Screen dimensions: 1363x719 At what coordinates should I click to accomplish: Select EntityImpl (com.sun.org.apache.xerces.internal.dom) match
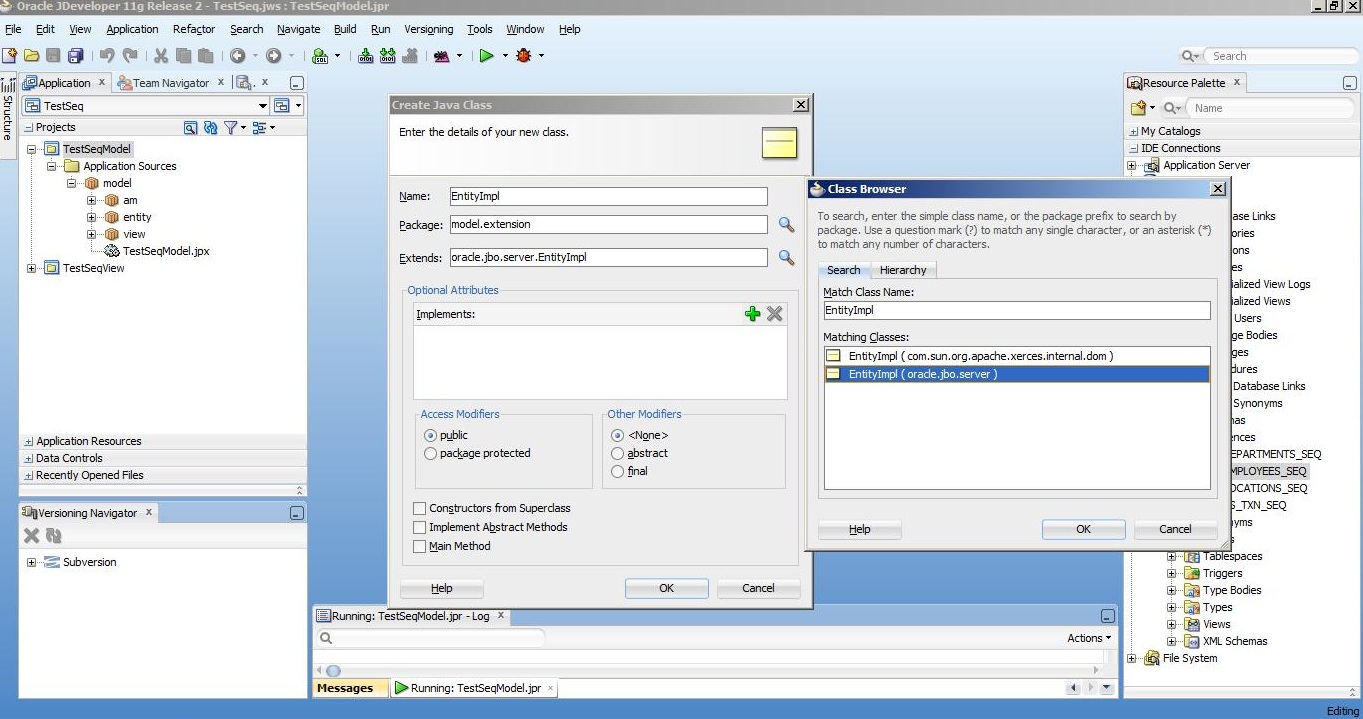coord(1017,356)
